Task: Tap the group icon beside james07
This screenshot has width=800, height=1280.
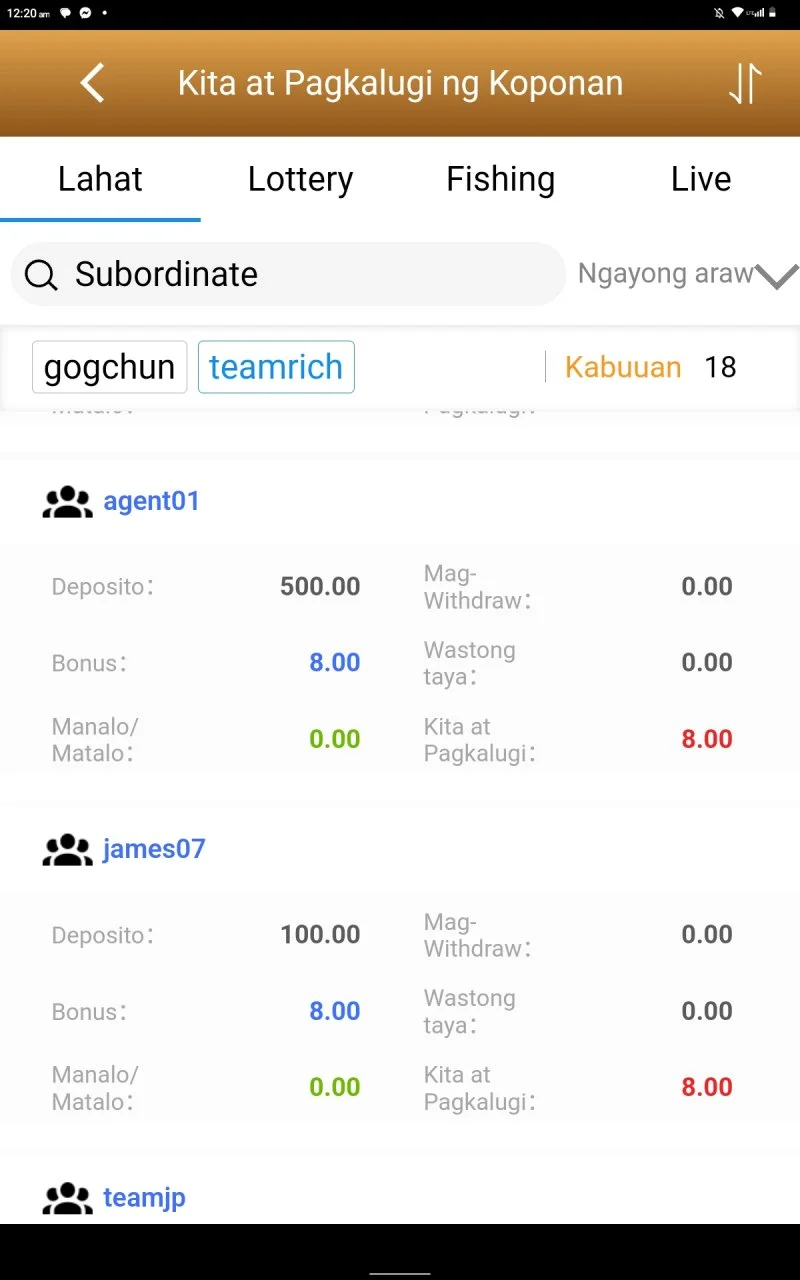Action: (67, 849)
